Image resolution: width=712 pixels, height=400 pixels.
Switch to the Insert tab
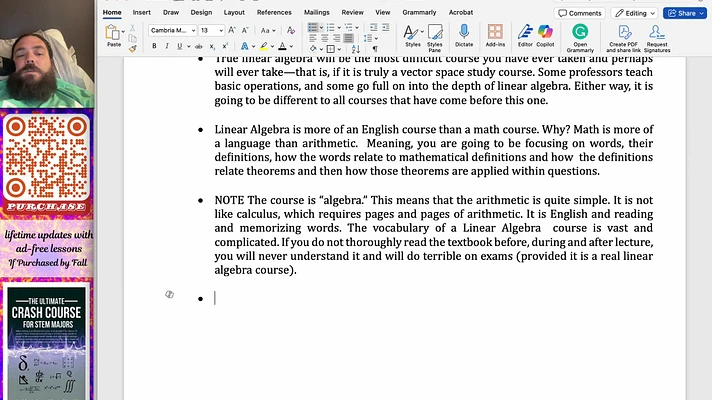(142, 12)
